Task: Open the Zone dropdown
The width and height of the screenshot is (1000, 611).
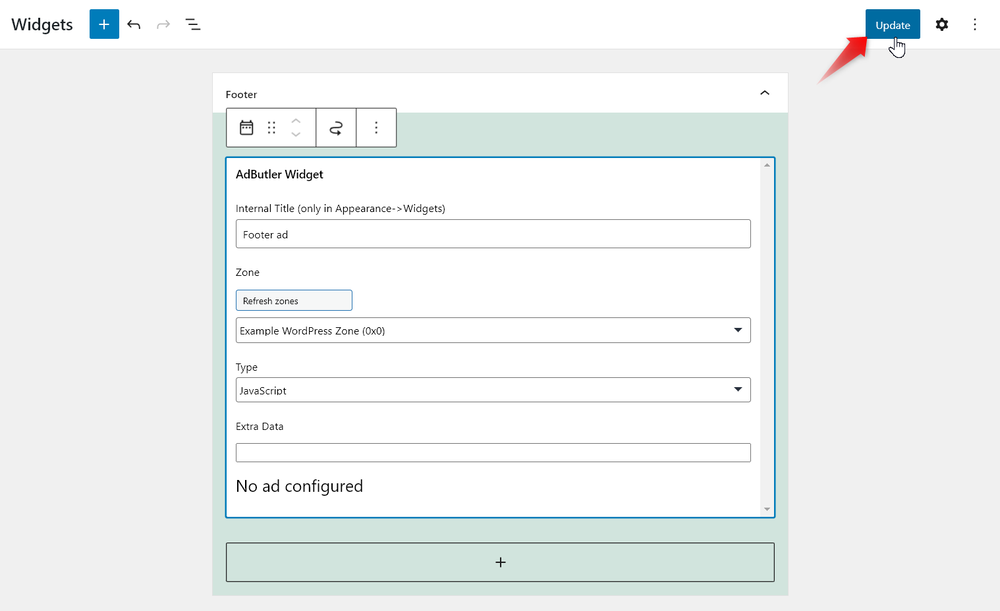Action: click(x=493, y=330)
